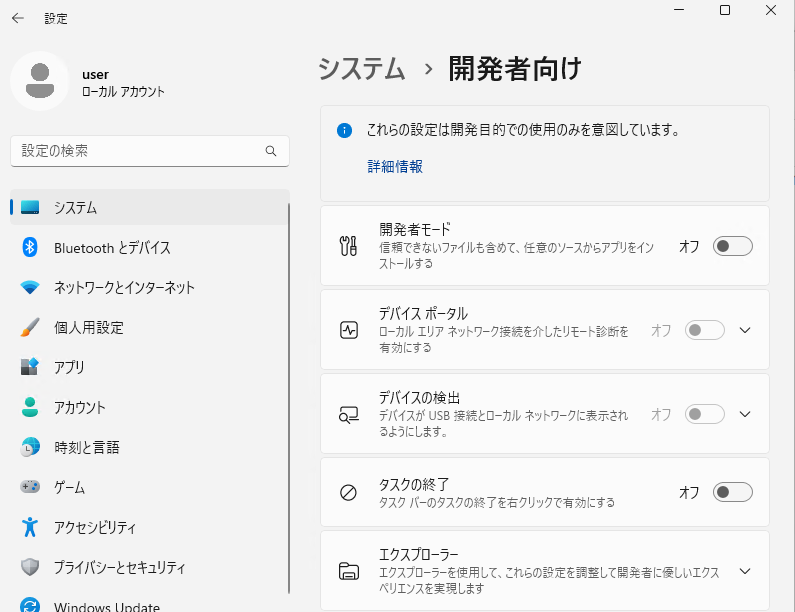
Task: Click システム in the breadcrumb
Action: [x=362, y=69]
